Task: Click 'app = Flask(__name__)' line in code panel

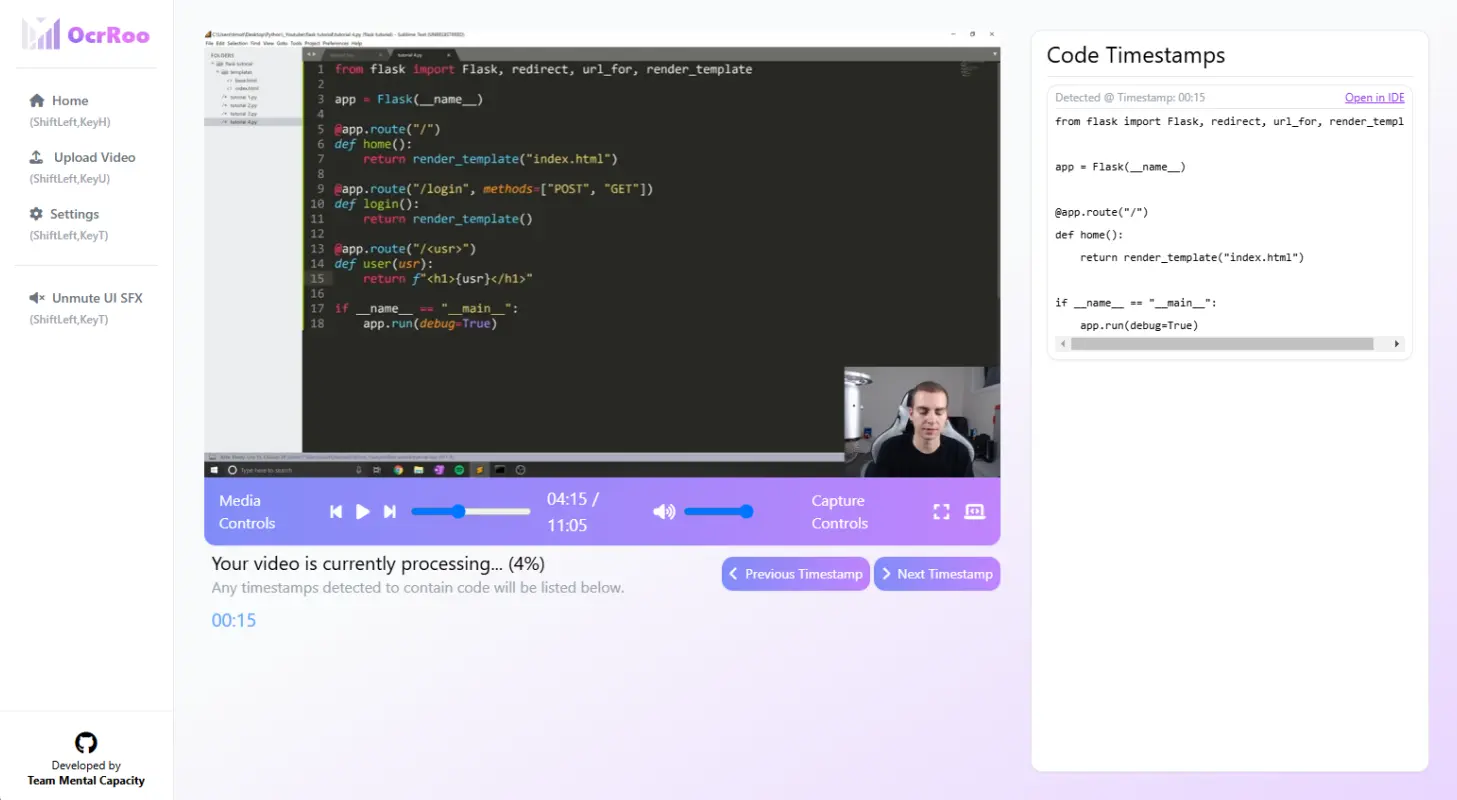Action: tap(1120, 167)
